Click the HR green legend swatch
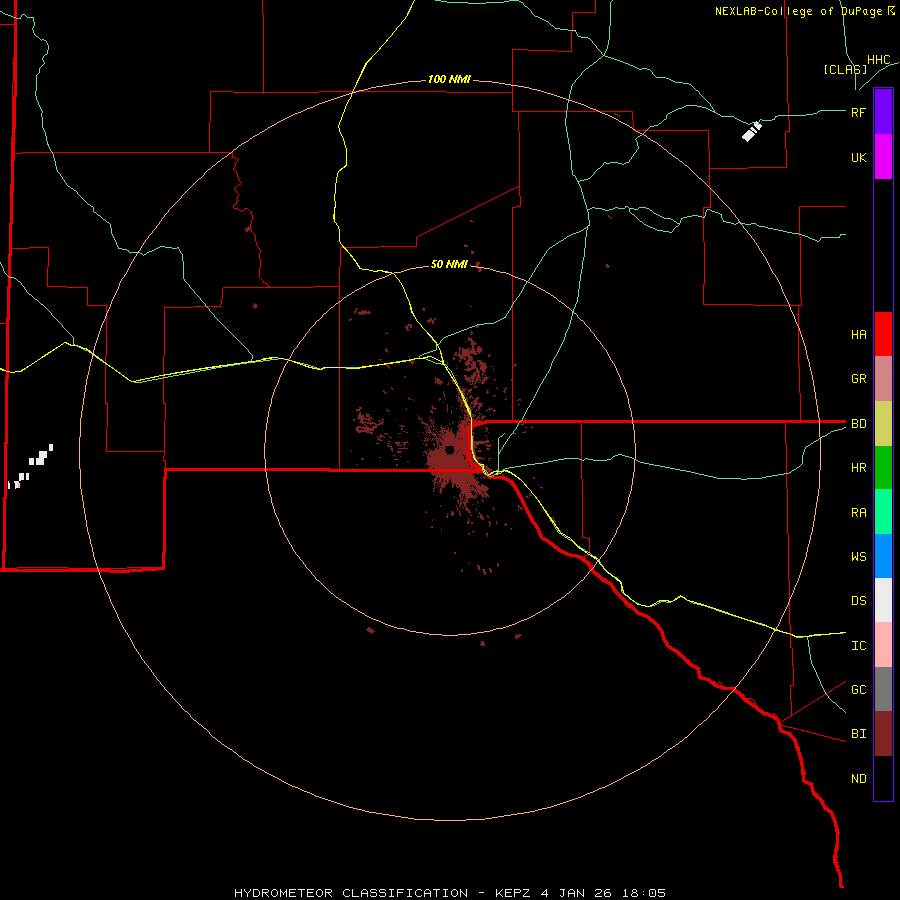The width and height of the screenshot is (900, 900). (x=883, y=468)
